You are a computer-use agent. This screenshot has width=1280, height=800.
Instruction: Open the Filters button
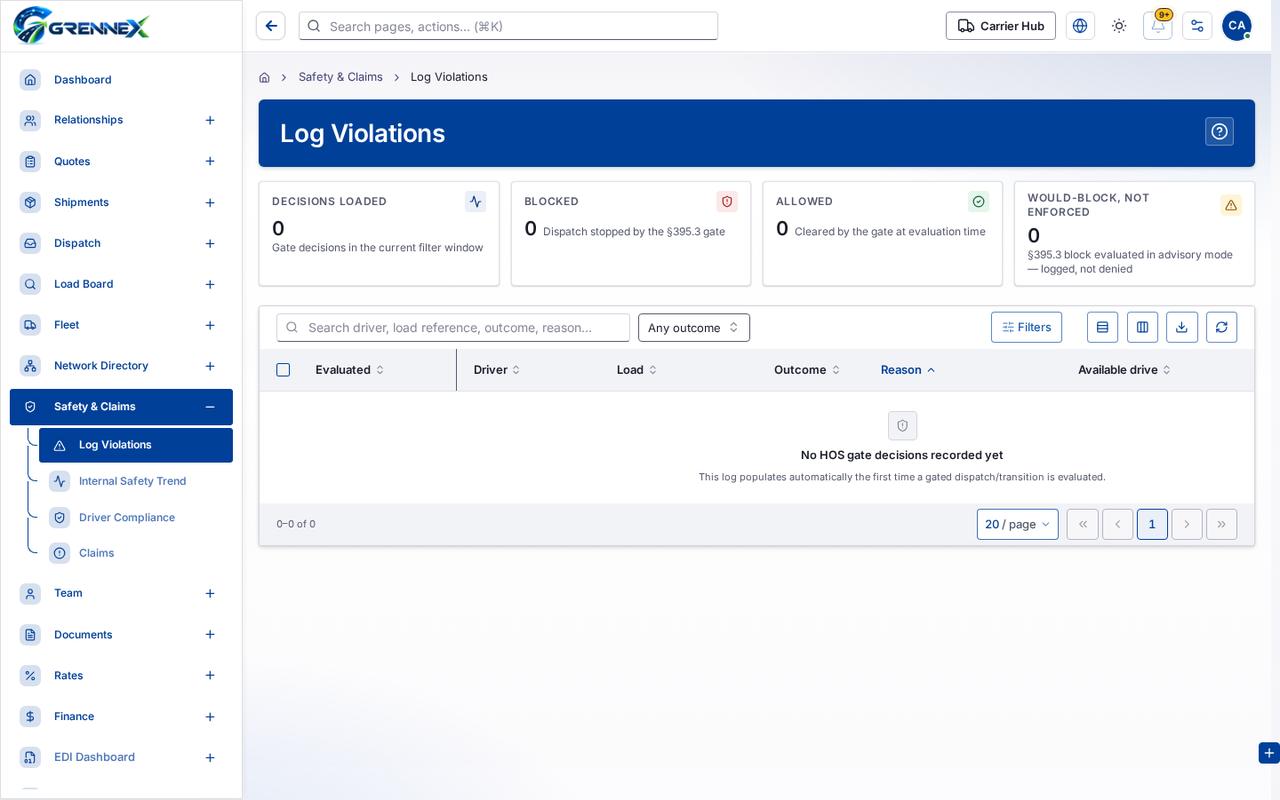click(x=1026, y=327)
